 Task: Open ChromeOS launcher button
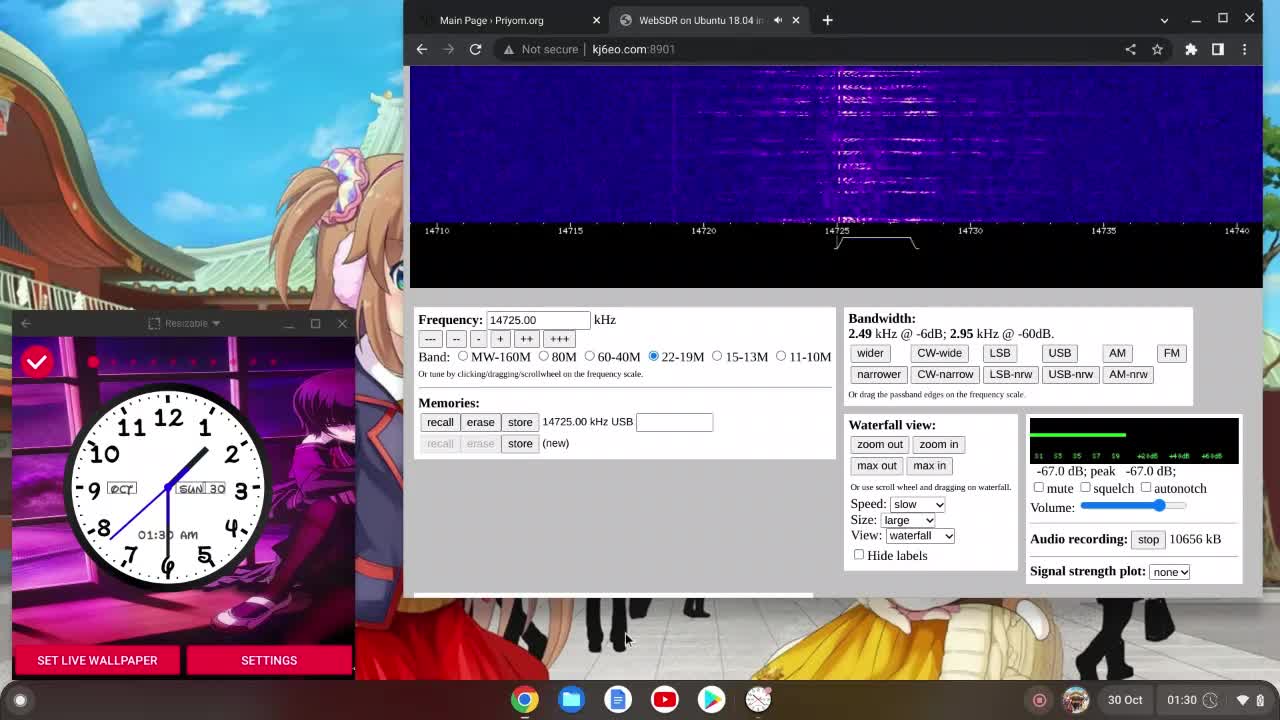(x=20, y=700)
